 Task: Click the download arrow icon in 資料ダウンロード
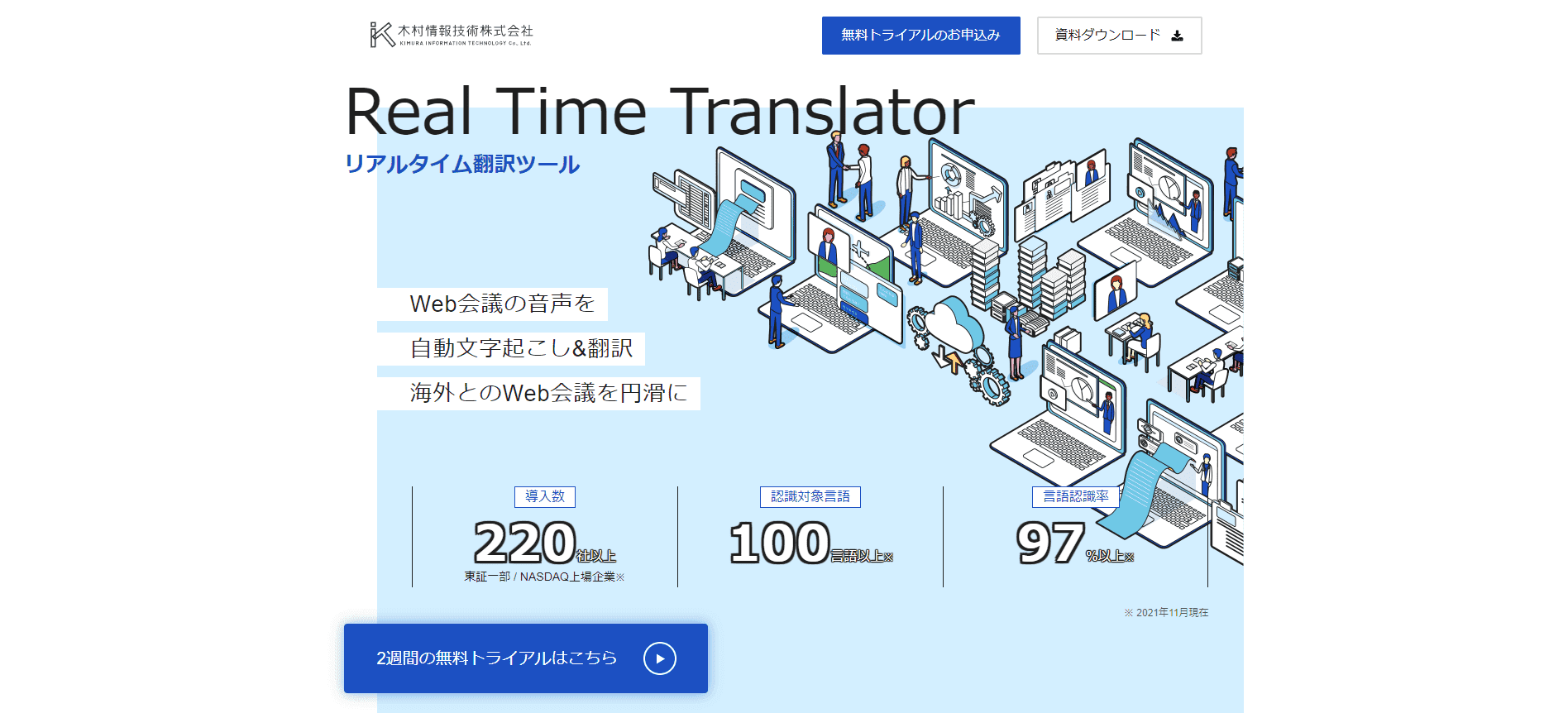pyautogui.click(x=1178, y=36)
